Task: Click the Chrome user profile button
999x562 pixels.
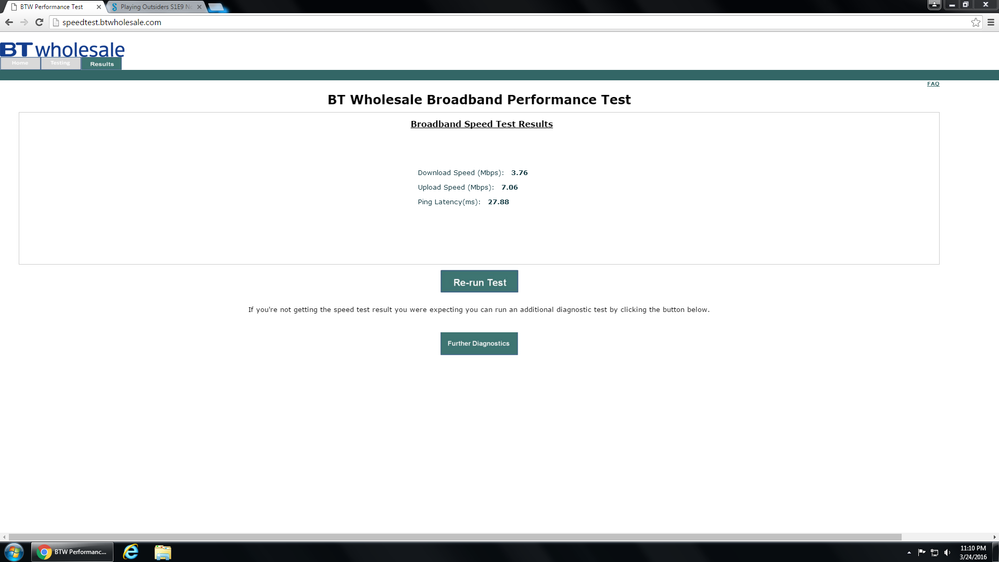Action: 934,4
